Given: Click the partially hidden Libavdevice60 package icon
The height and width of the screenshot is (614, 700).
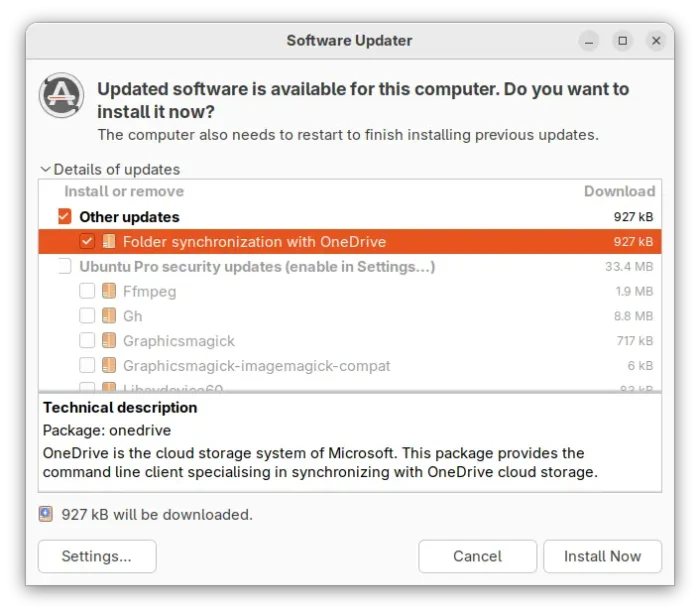Looking at the screenshot, I should (x=109, y=387).
